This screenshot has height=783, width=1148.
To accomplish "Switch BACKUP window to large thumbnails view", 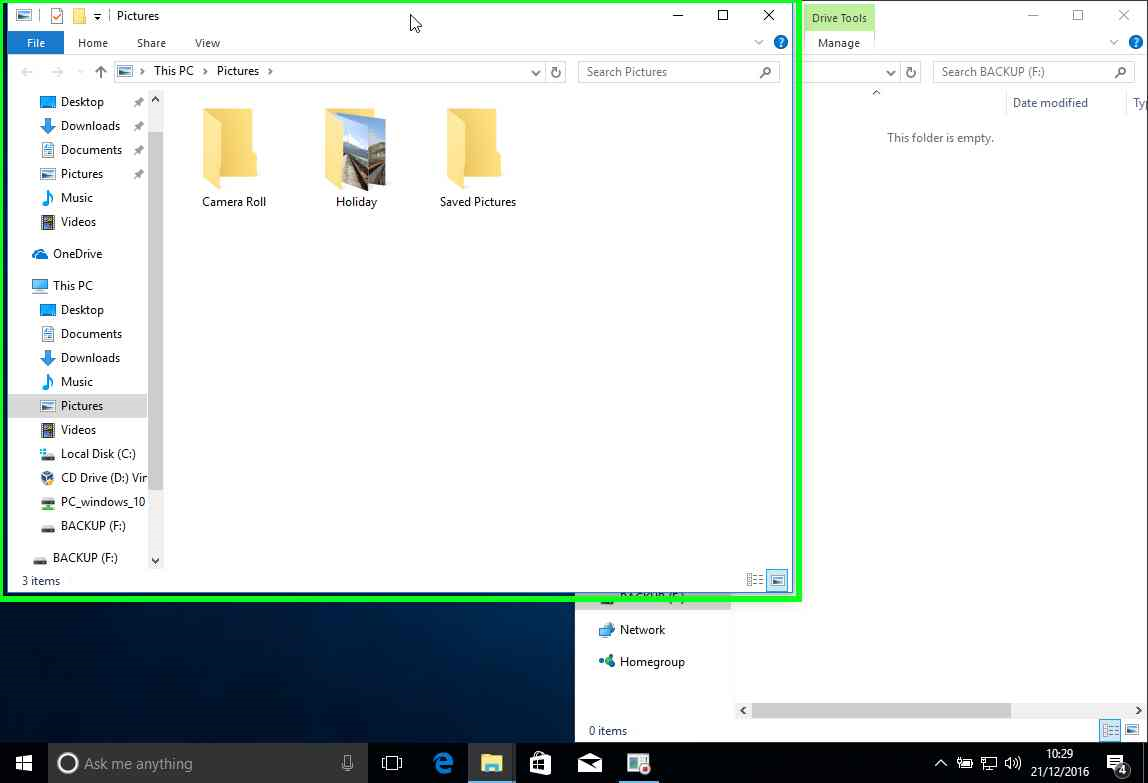I will [x=1132, y=730].
